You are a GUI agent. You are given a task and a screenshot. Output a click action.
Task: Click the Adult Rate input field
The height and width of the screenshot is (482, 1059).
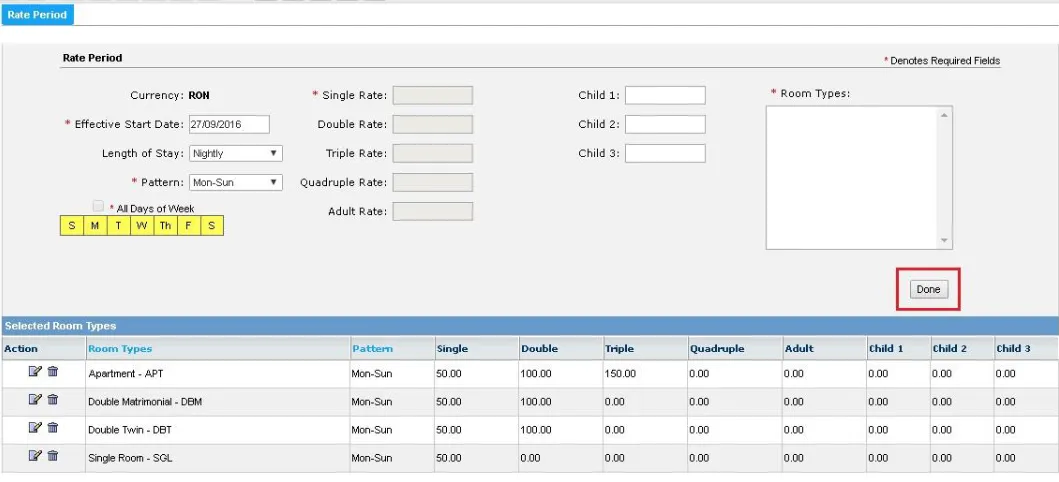(x=433, y=211)
